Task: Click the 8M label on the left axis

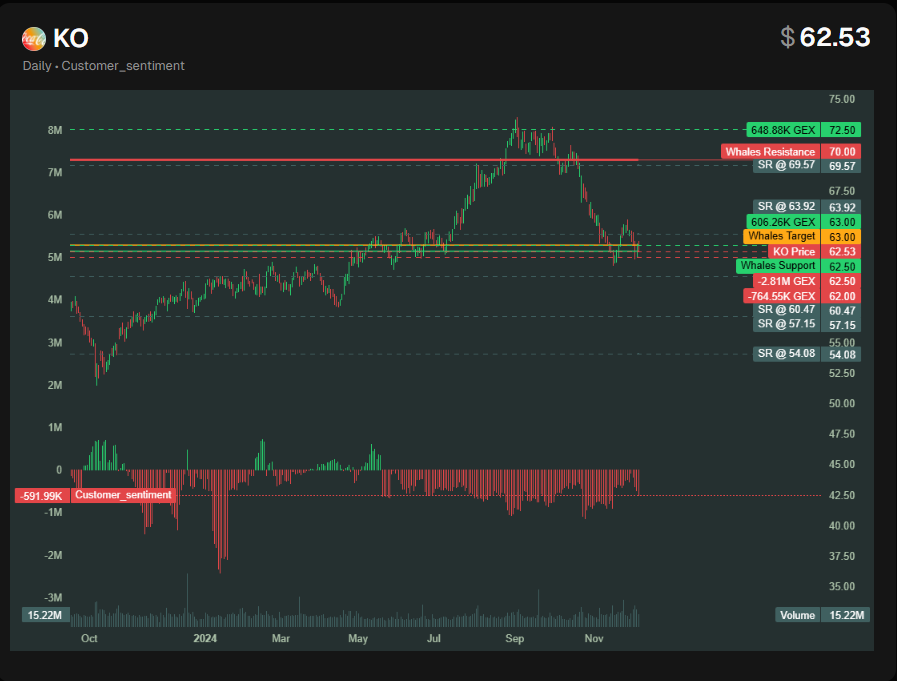Action: [55, 130]
